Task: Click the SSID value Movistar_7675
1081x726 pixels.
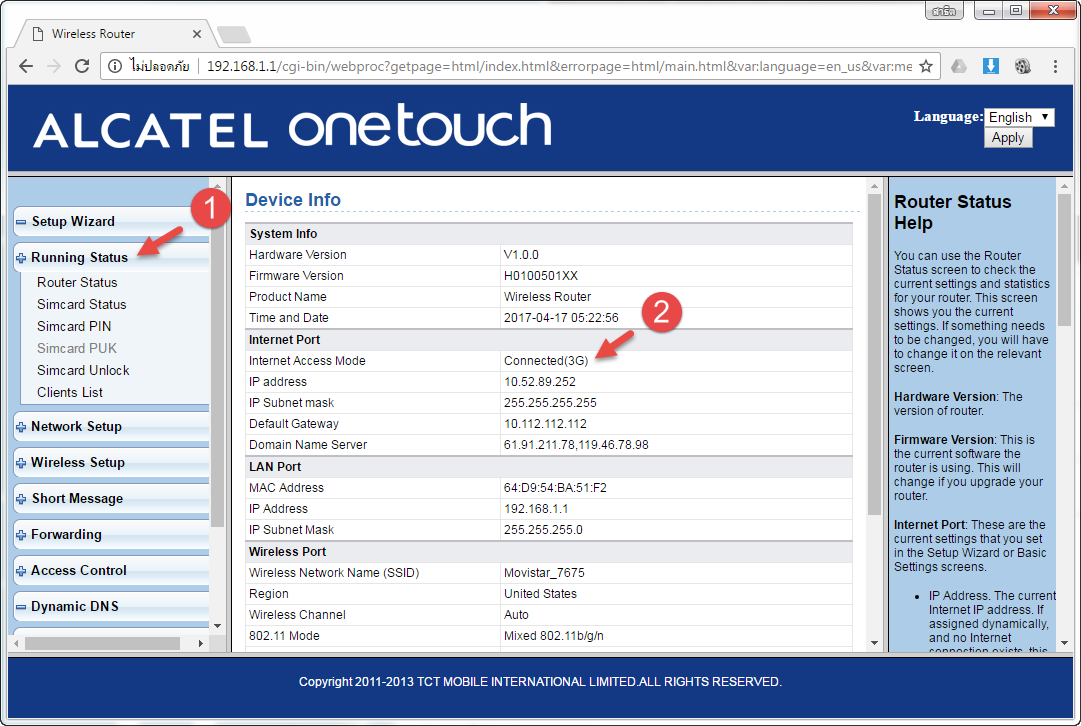Action: pyautogui.click(x=544, y=573)
